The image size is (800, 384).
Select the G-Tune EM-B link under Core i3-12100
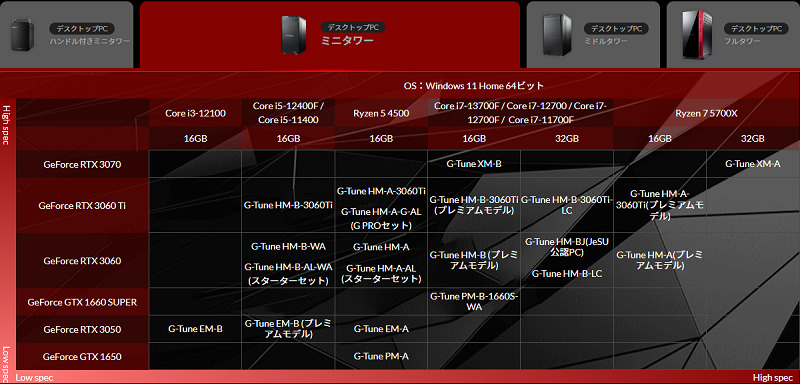point(195,329)
